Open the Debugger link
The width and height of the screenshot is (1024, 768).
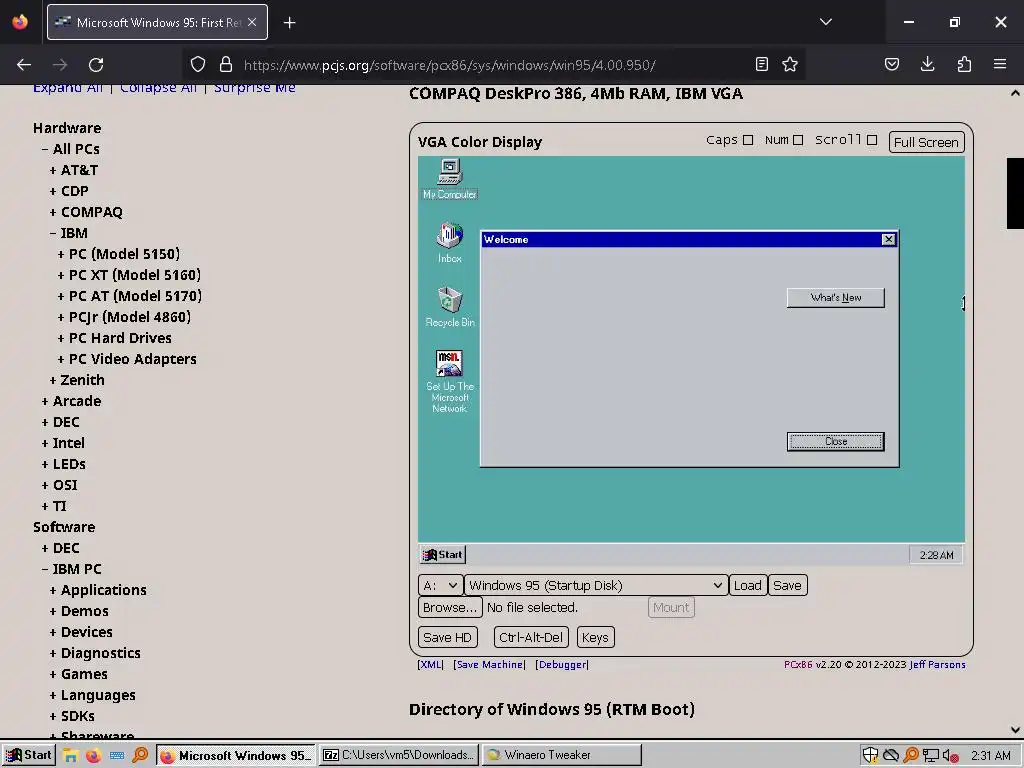click(x=562, y=665)
